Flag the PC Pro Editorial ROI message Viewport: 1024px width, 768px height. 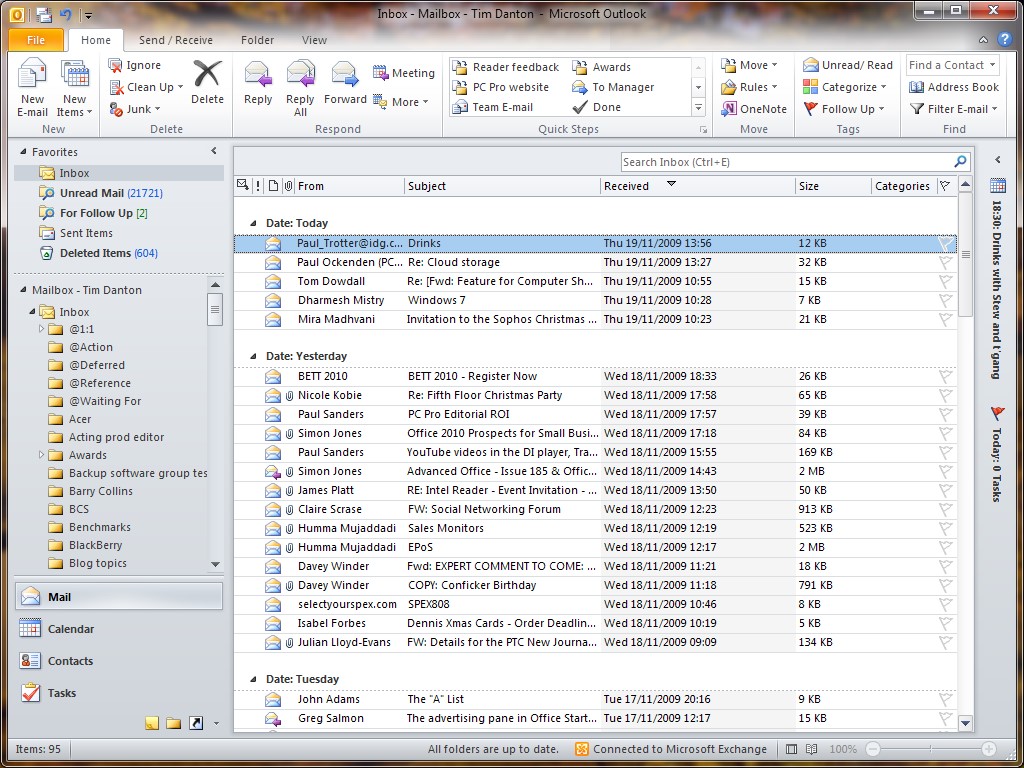click(x=945, y=414)
